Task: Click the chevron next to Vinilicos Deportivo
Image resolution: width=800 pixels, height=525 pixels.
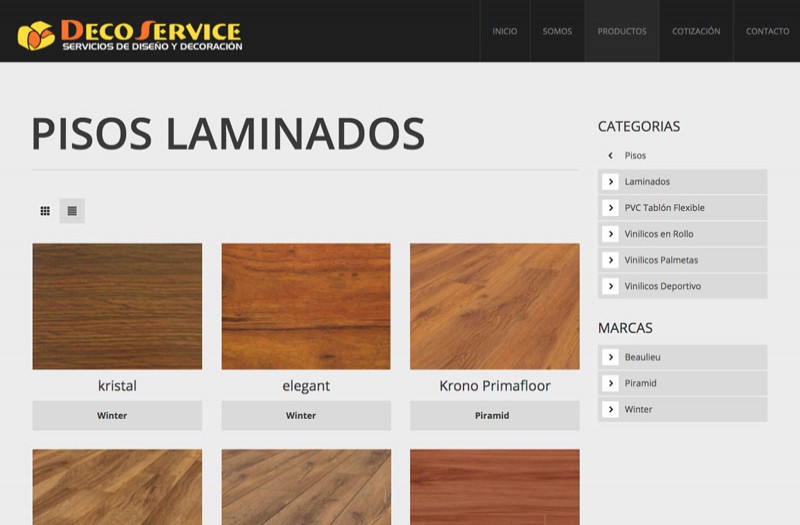Action: pos(610,286)
